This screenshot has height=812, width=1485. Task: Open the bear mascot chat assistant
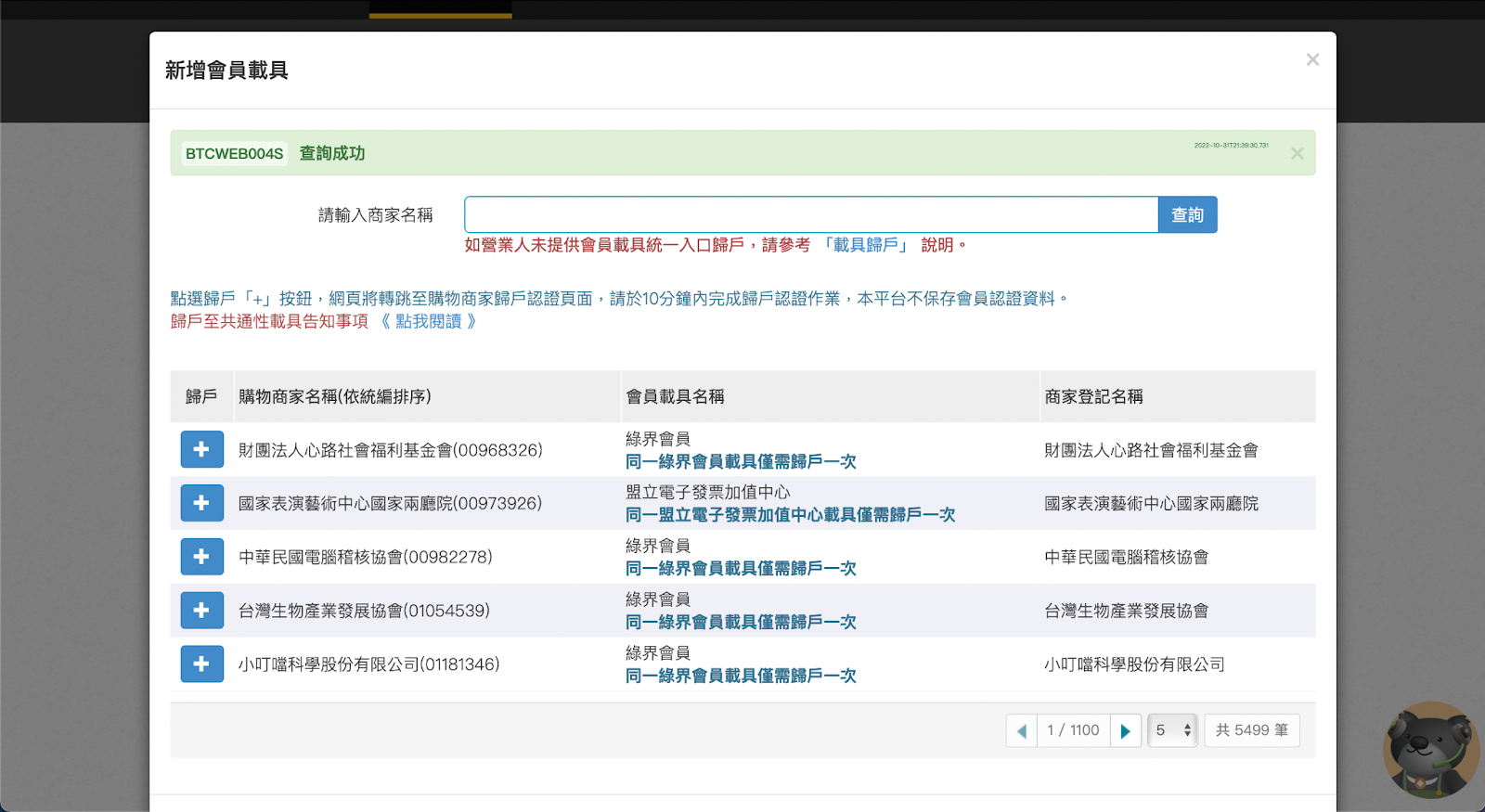(x=1430, y=750)
